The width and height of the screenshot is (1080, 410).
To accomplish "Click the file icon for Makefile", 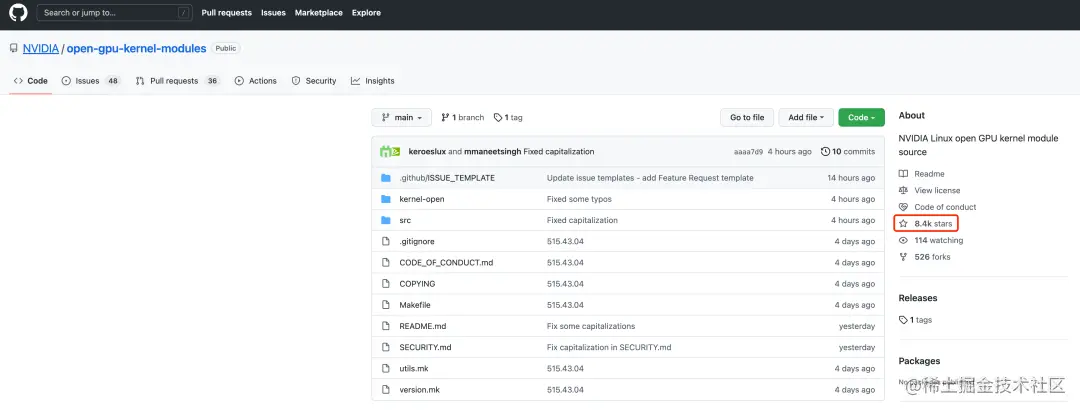I will point(386,305).
